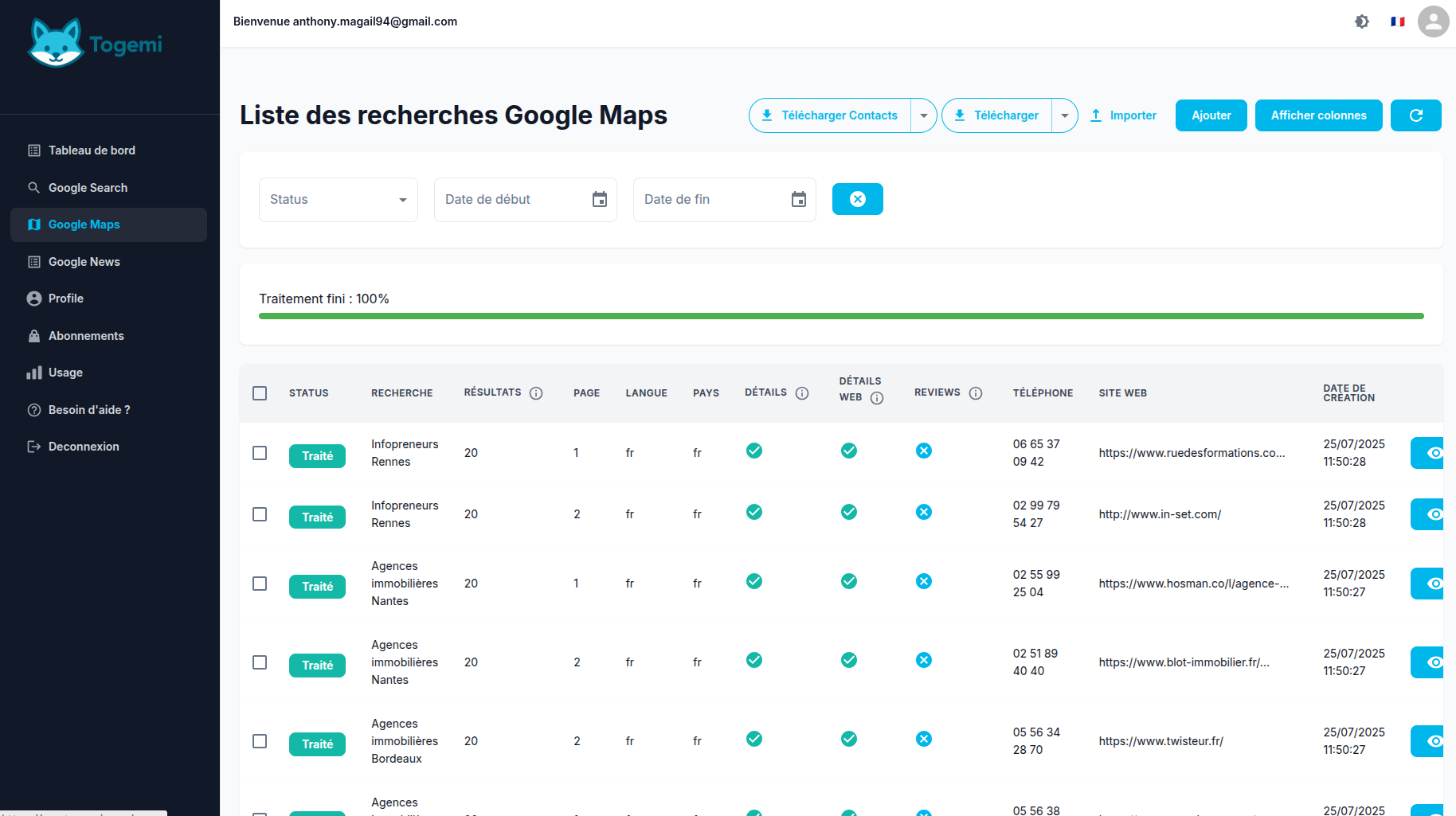This screenshot has width=1456, height=816.
Task: Clear filters with the X button
Action: (x=857, y=199)
